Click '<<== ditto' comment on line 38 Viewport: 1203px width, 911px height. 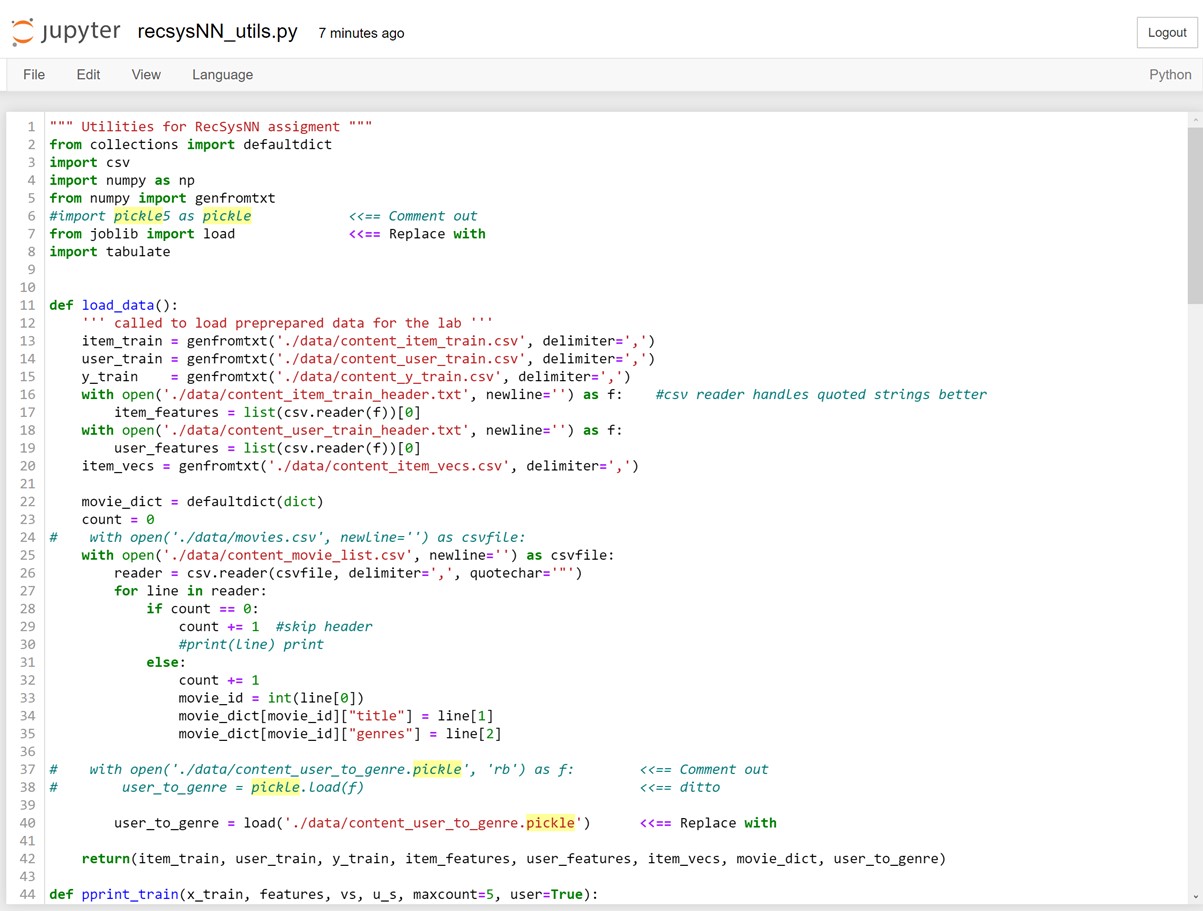[x=680, y=787]
